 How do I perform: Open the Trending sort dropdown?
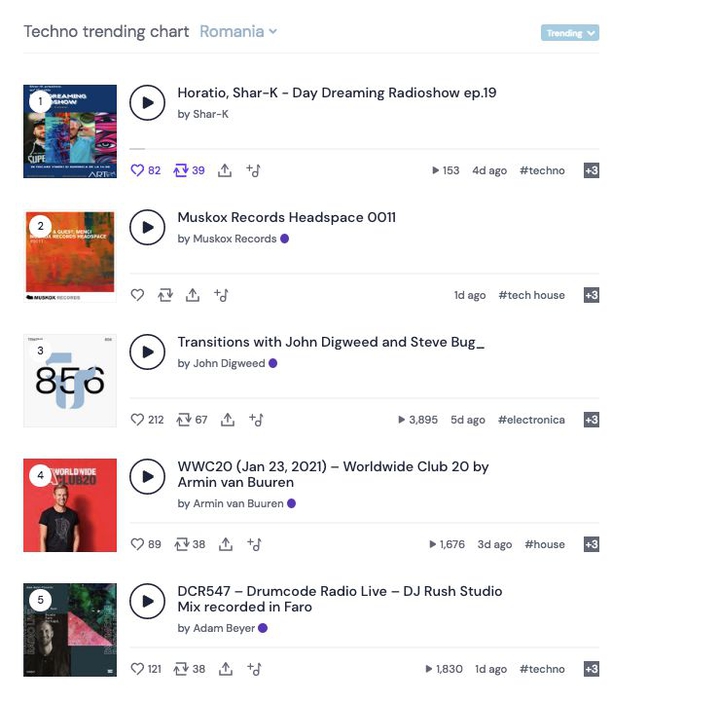(x=570, y=33)
